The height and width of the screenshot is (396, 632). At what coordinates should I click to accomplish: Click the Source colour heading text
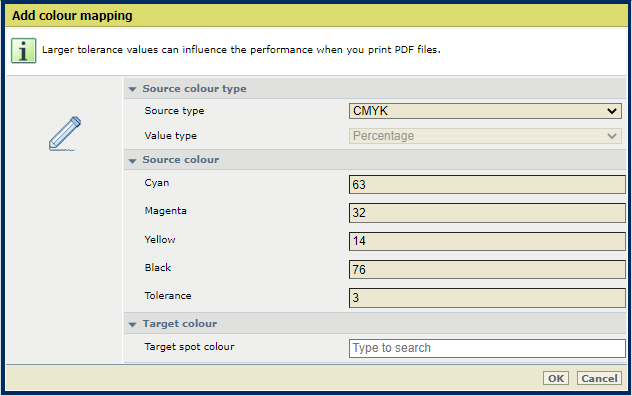(x=181, y=160)
